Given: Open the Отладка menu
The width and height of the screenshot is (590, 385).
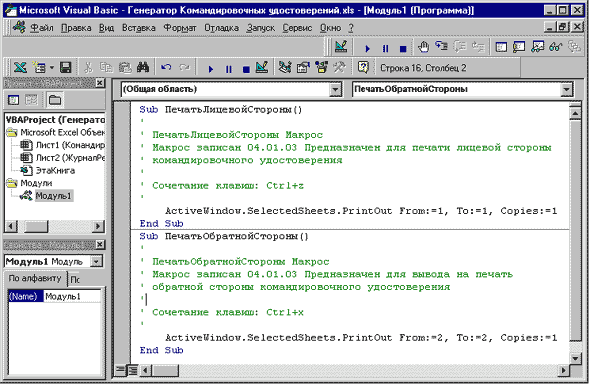Looking at the screenshot, I should [221, 28].
